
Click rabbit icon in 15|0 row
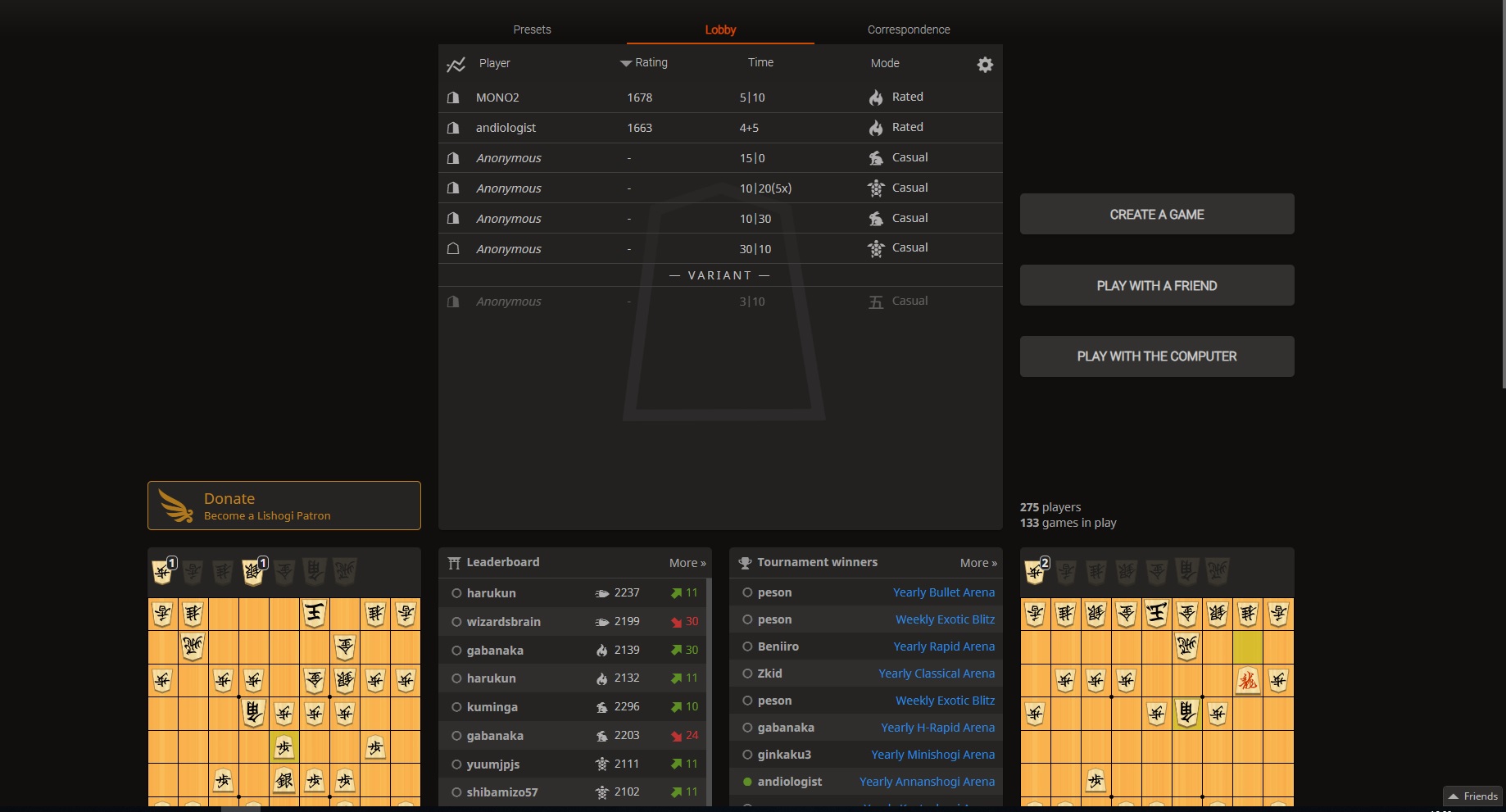(876, 158)
